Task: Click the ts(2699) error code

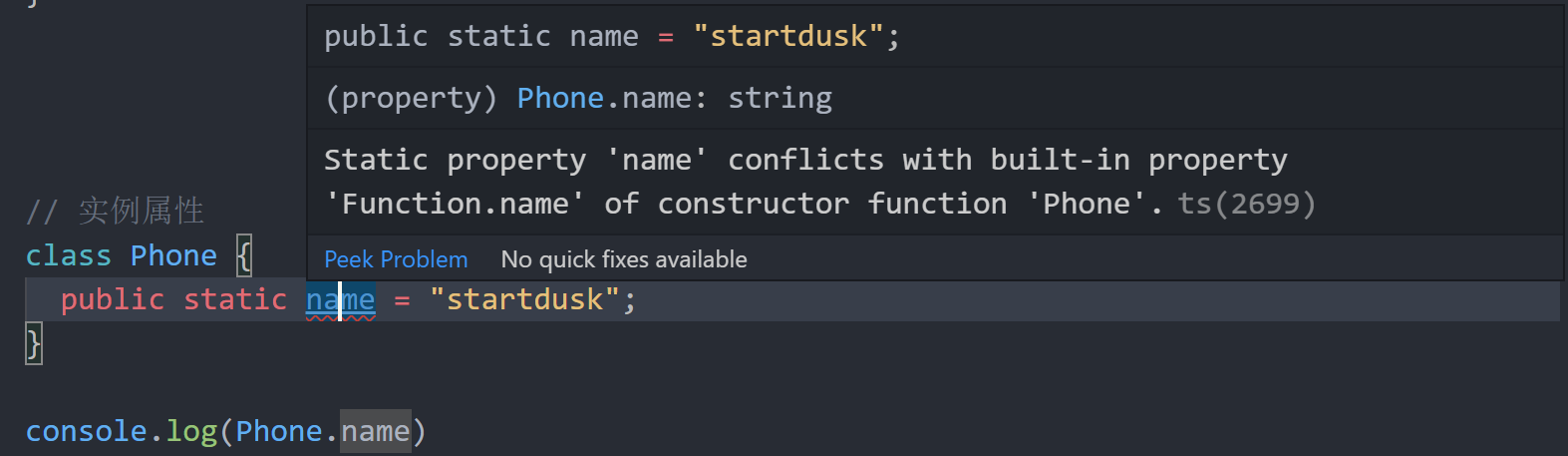Action: click(x=1247, y=204)
